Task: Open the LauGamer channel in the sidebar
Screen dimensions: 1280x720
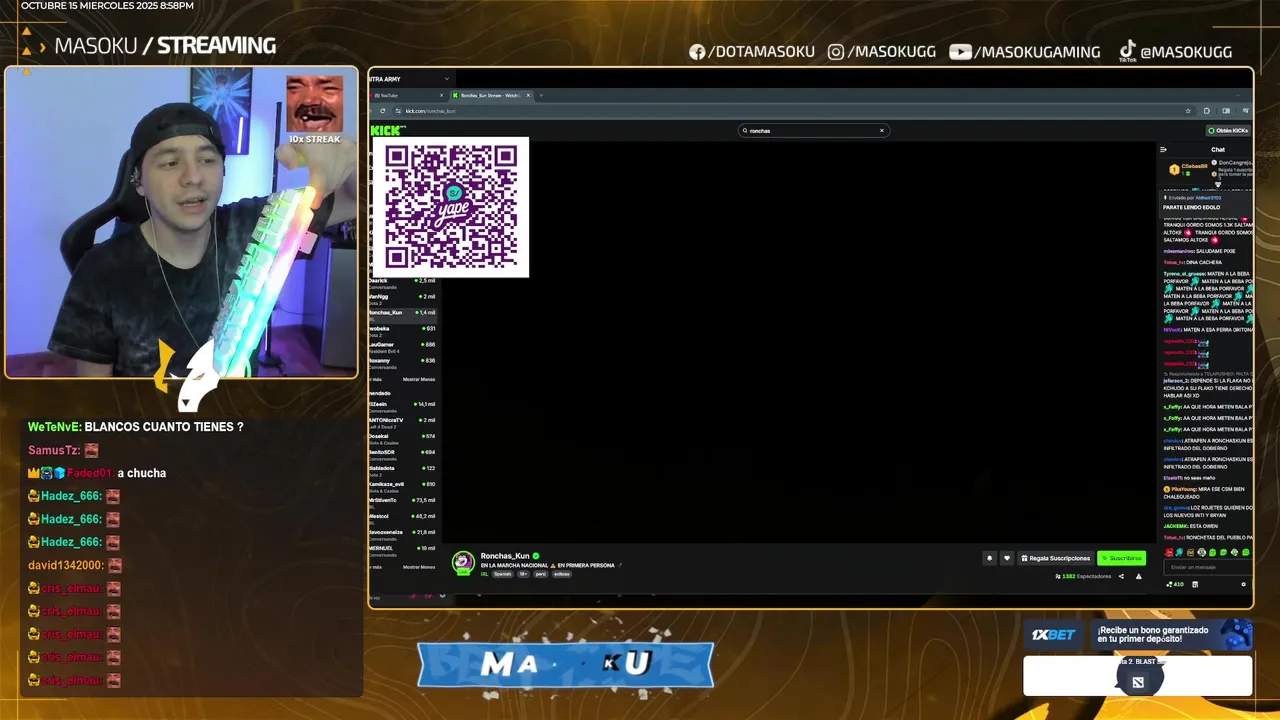Action: (x=402, y=346)
